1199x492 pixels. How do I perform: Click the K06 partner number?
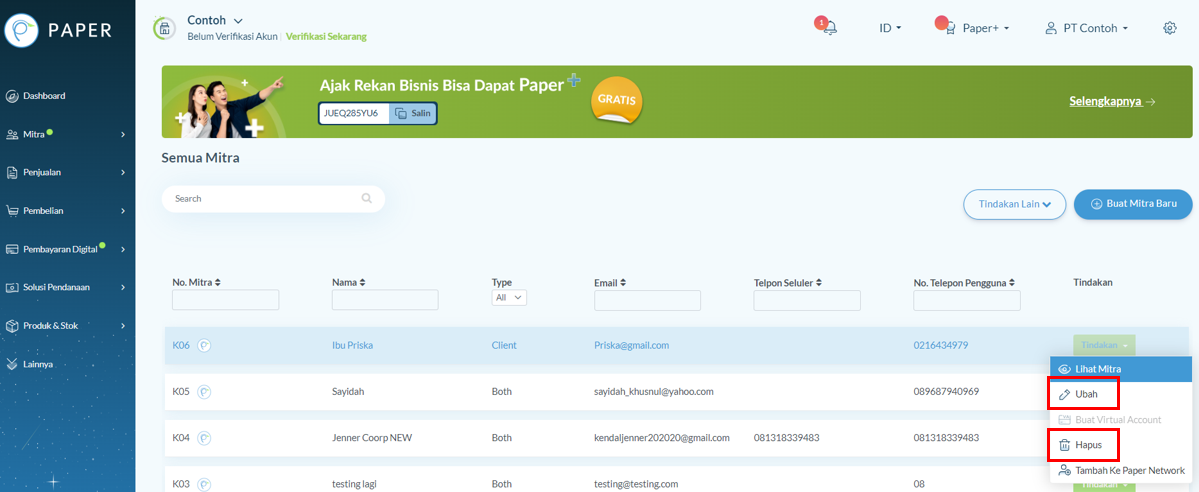(180, 345)
